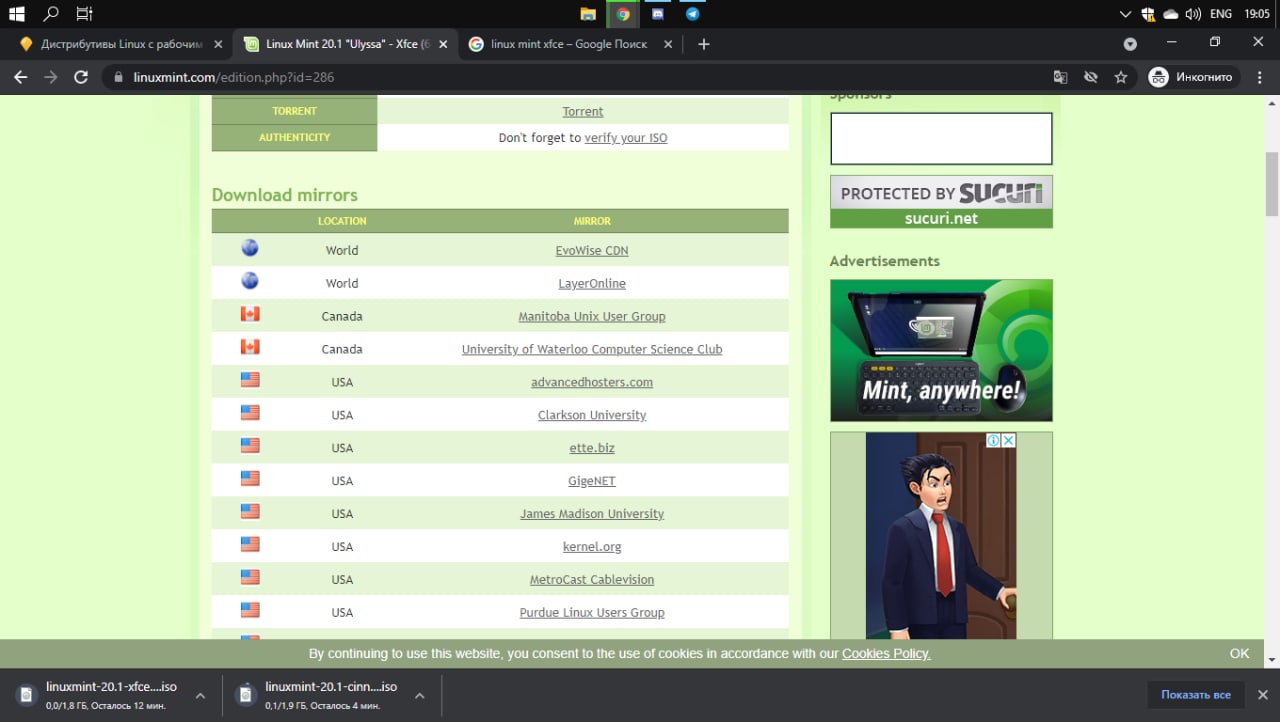Download from EvoWise CDN mirror

pos(592,250)
